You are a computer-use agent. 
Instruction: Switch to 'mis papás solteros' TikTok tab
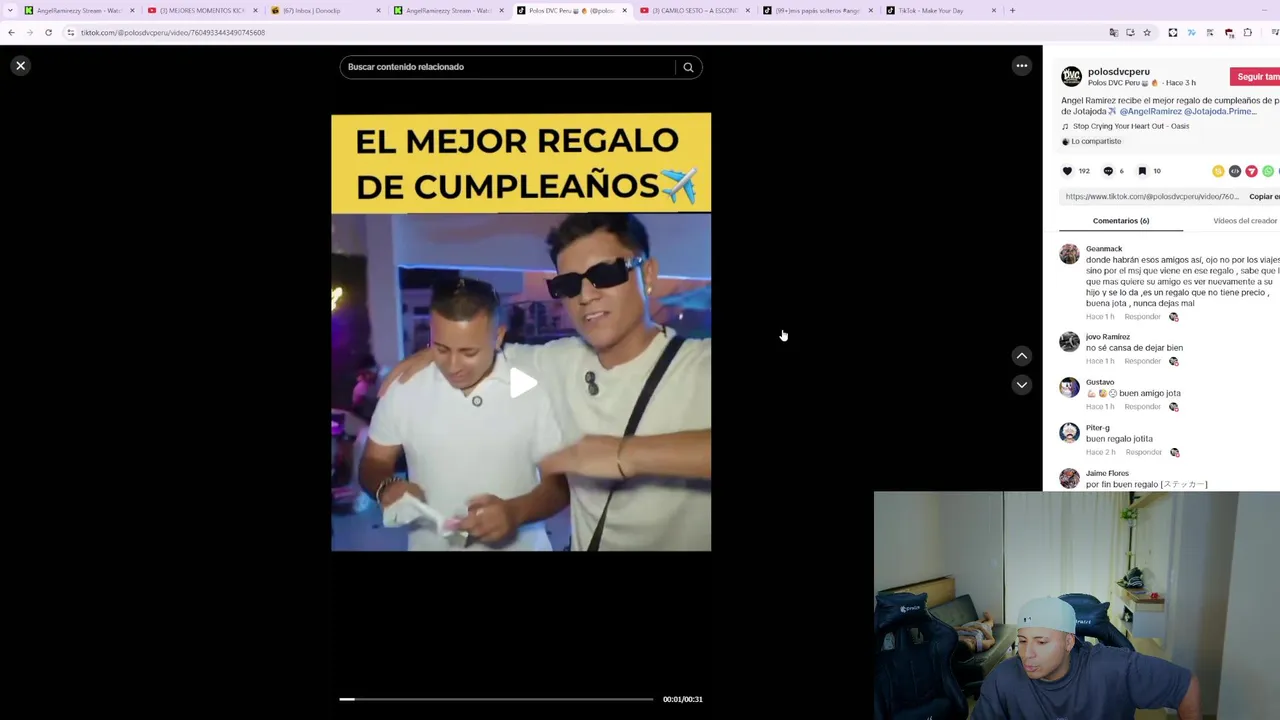pyautogui.click(x=818, y=10)
